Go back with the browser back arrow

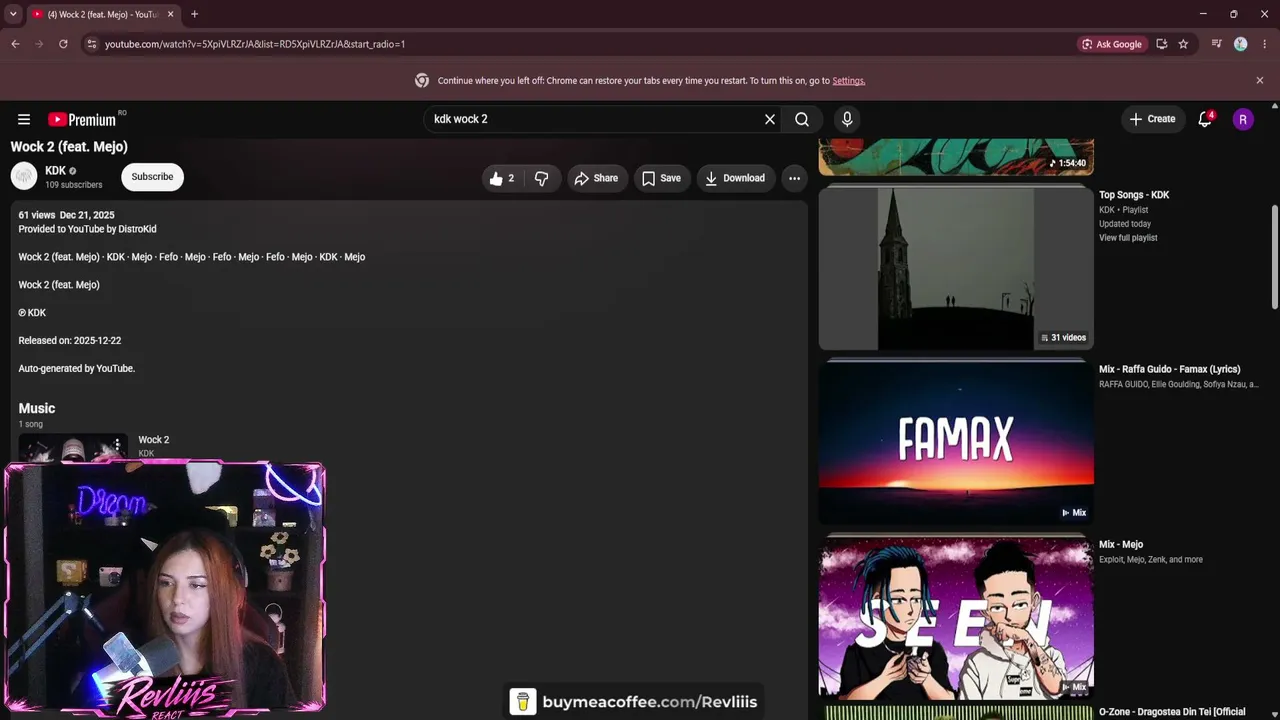[15, 44]
